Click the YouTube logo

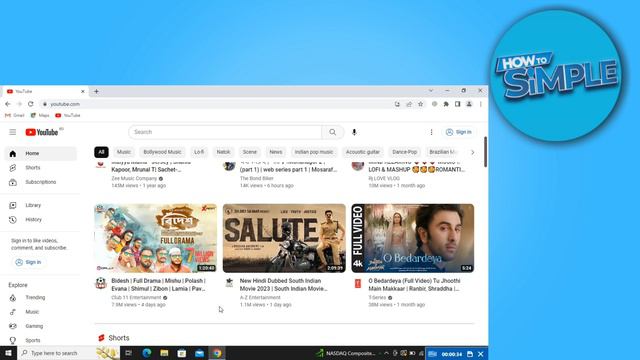42,132
